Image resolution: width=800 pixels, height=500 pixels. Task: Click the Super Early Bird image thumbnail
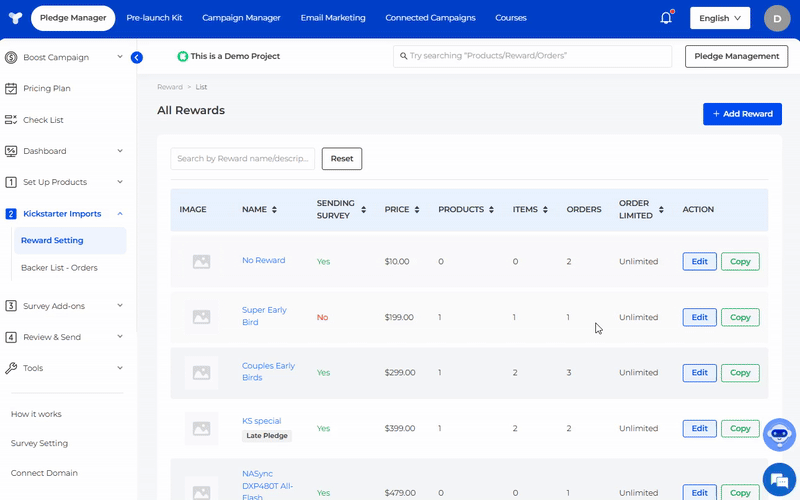[x=201, y=317]
